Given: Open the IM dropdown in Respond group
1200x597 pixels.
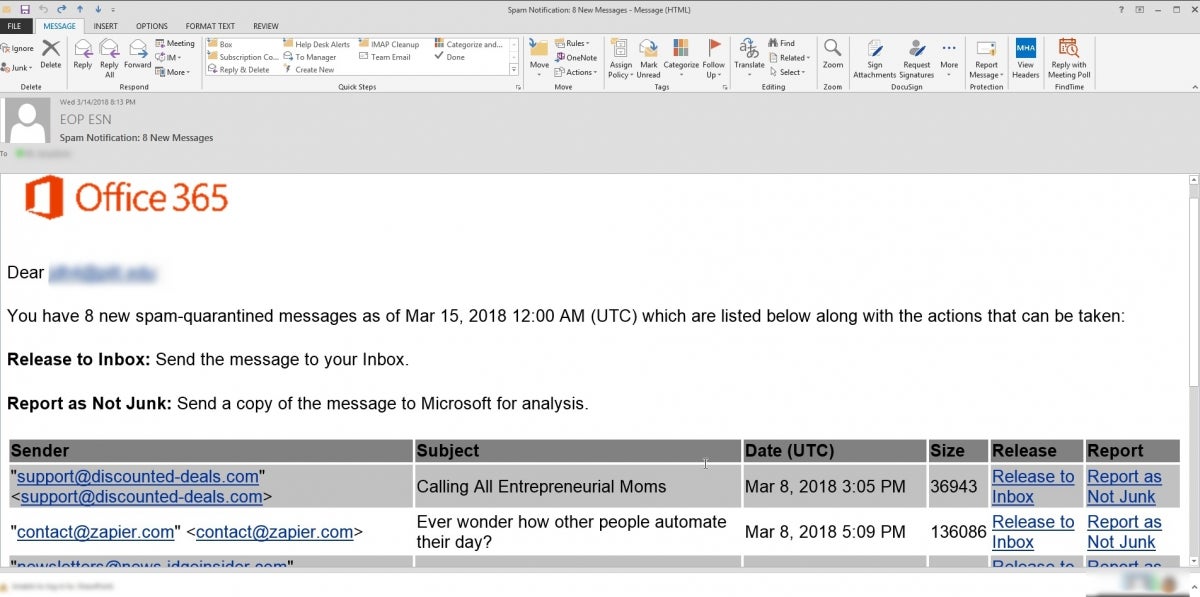Looking at the screenshot, I should (x=170, y=58).
